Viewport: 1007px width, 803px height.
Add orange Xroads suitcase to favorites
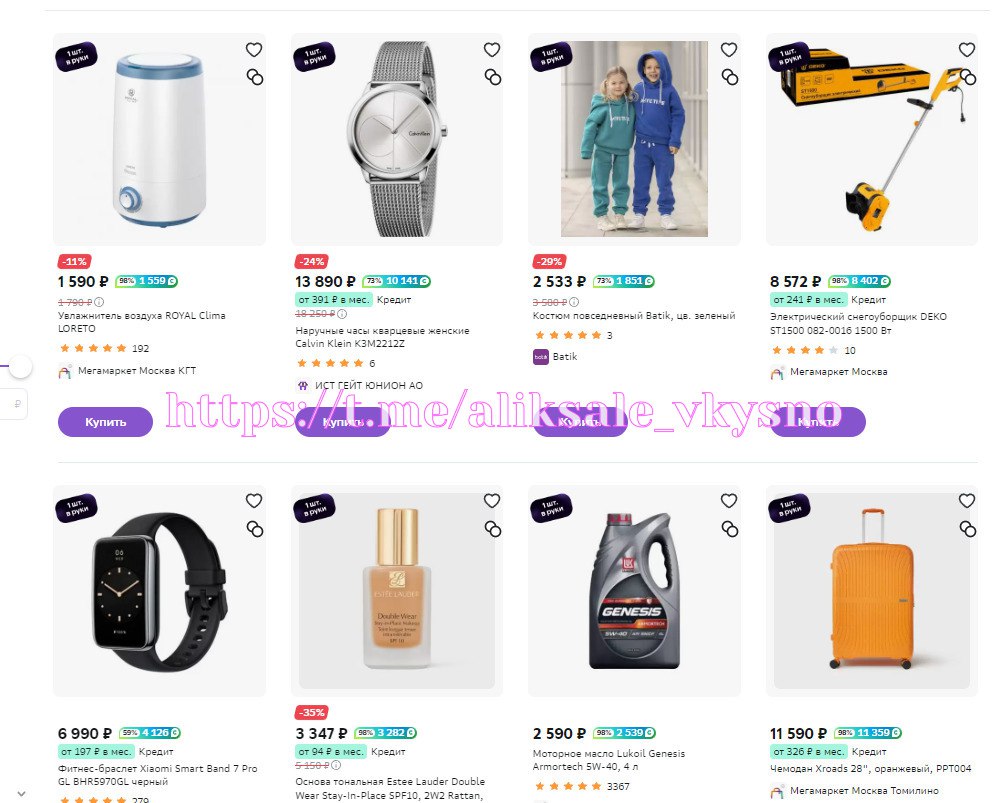tap(967, 500)
